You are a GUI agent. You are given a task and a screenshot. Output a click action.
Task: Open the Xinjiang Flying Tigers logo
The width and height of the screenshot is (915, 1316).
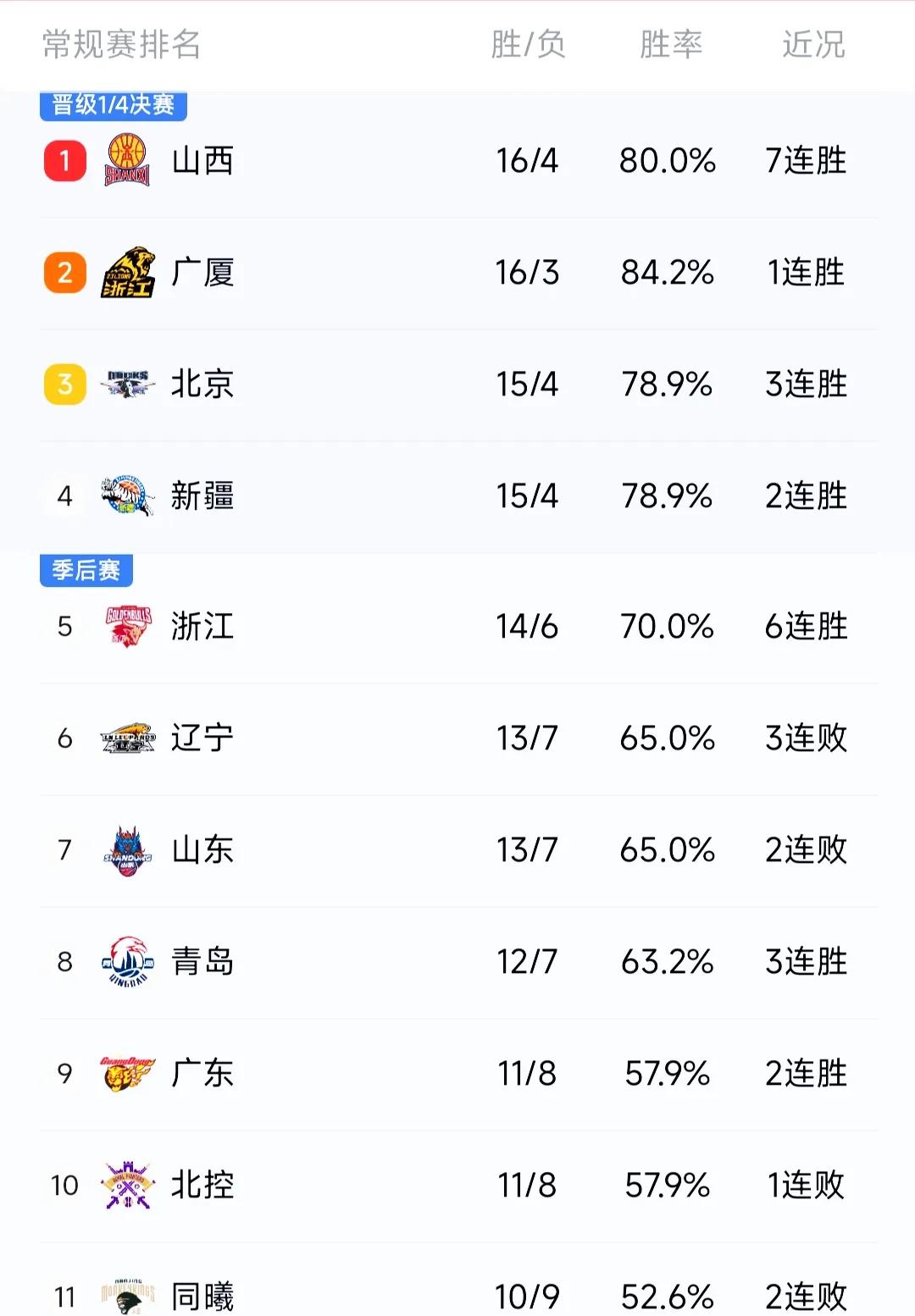click(x=128, y=496)
